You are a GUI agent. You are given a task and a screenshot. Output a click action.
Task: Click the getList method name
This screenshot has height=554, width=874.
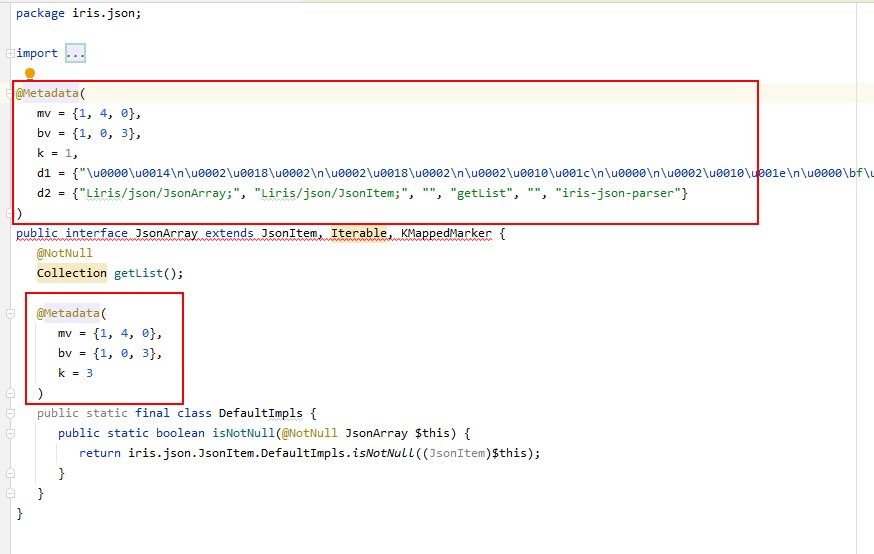coord(138,273)
